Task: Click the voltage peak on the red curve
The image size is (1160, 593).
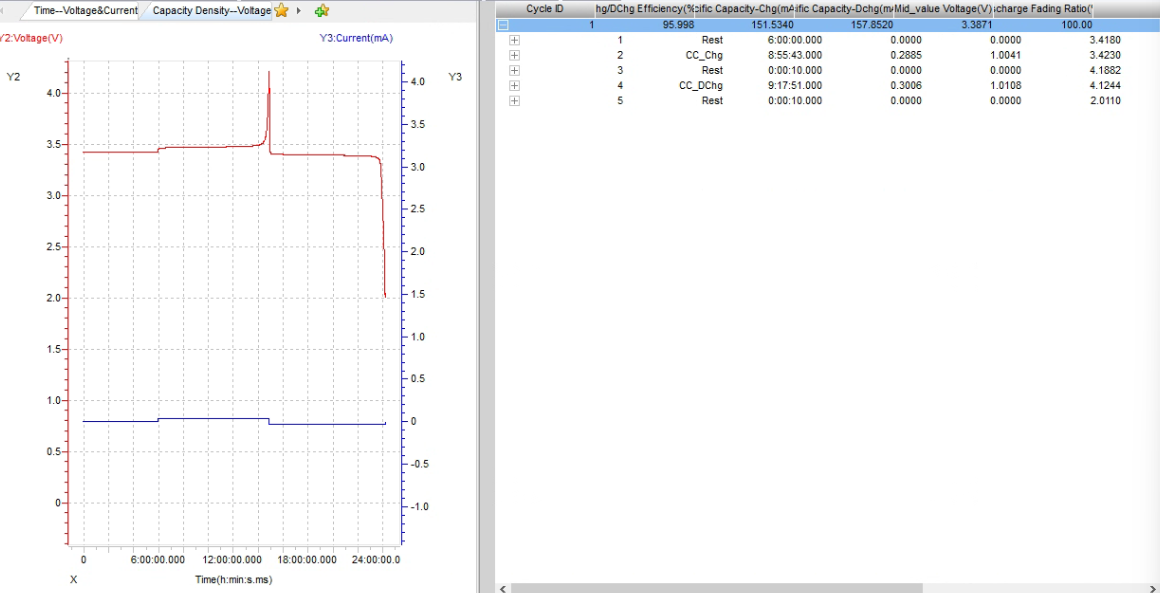Action: (x=269, y=73)
